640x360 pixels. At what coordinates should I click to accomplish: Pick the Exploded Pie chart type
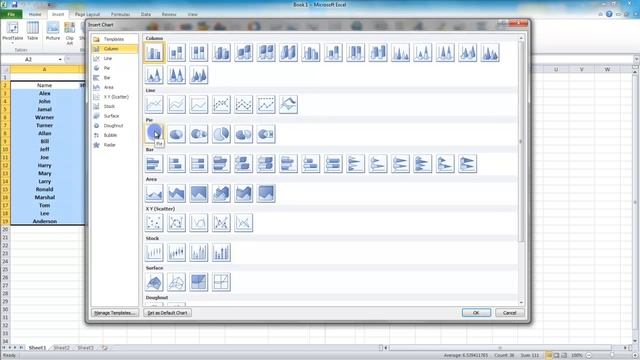pyautogui.click(x=221, y=134)
